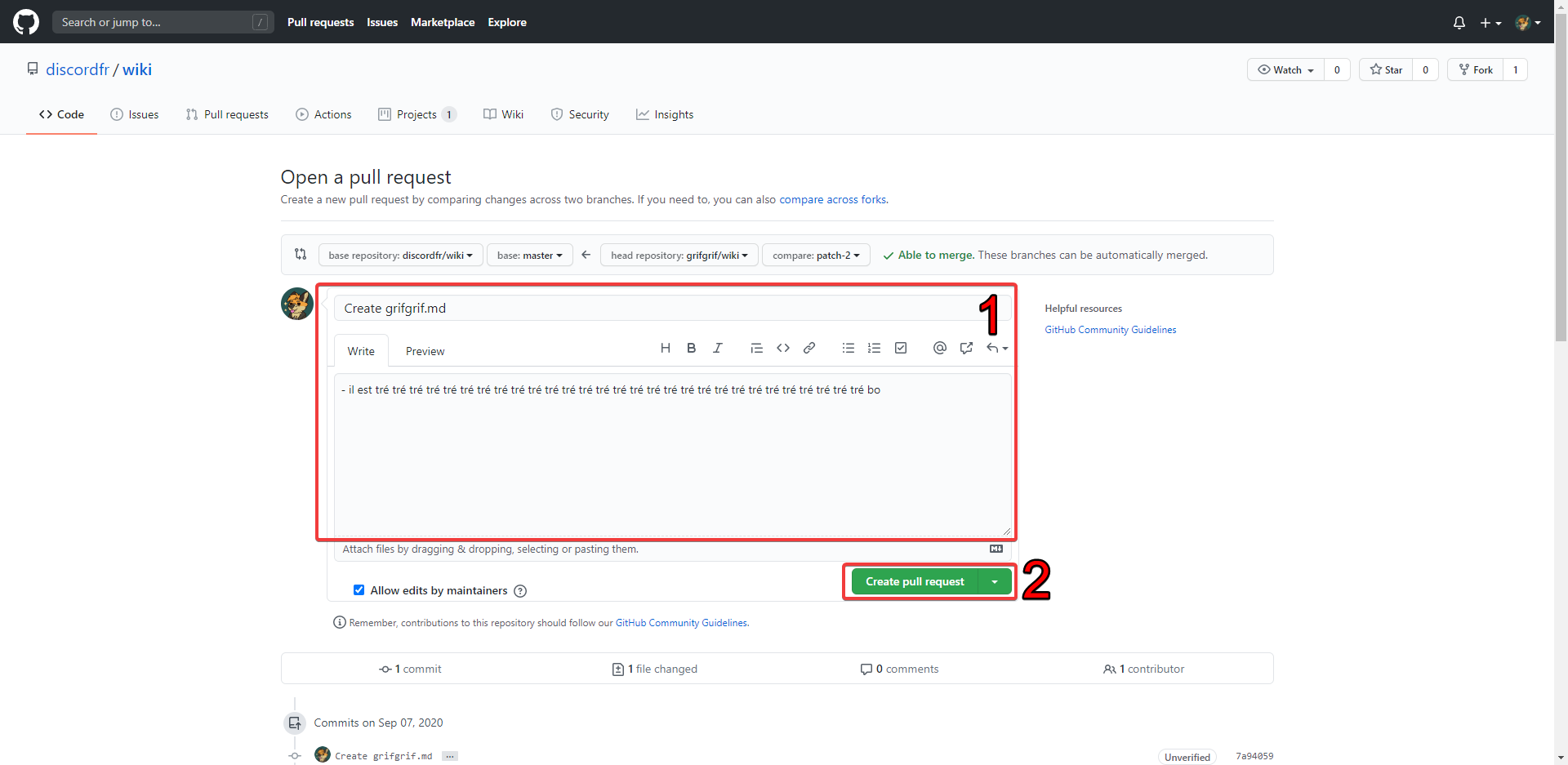The height and width of the screenshot is (765, 1568).
Task: Open Marketplace in the top navigation
Action: (443, 22)
